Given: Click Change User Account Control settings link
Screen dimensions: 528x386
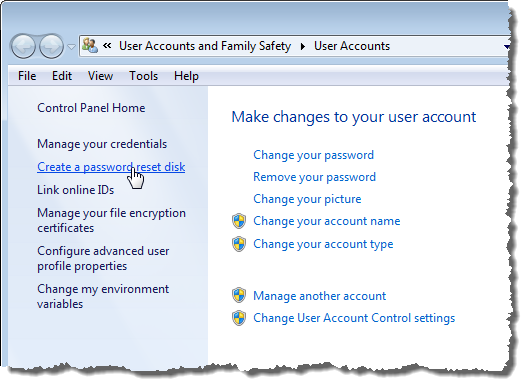Looking at the screenshot, I should pos(354,318).
